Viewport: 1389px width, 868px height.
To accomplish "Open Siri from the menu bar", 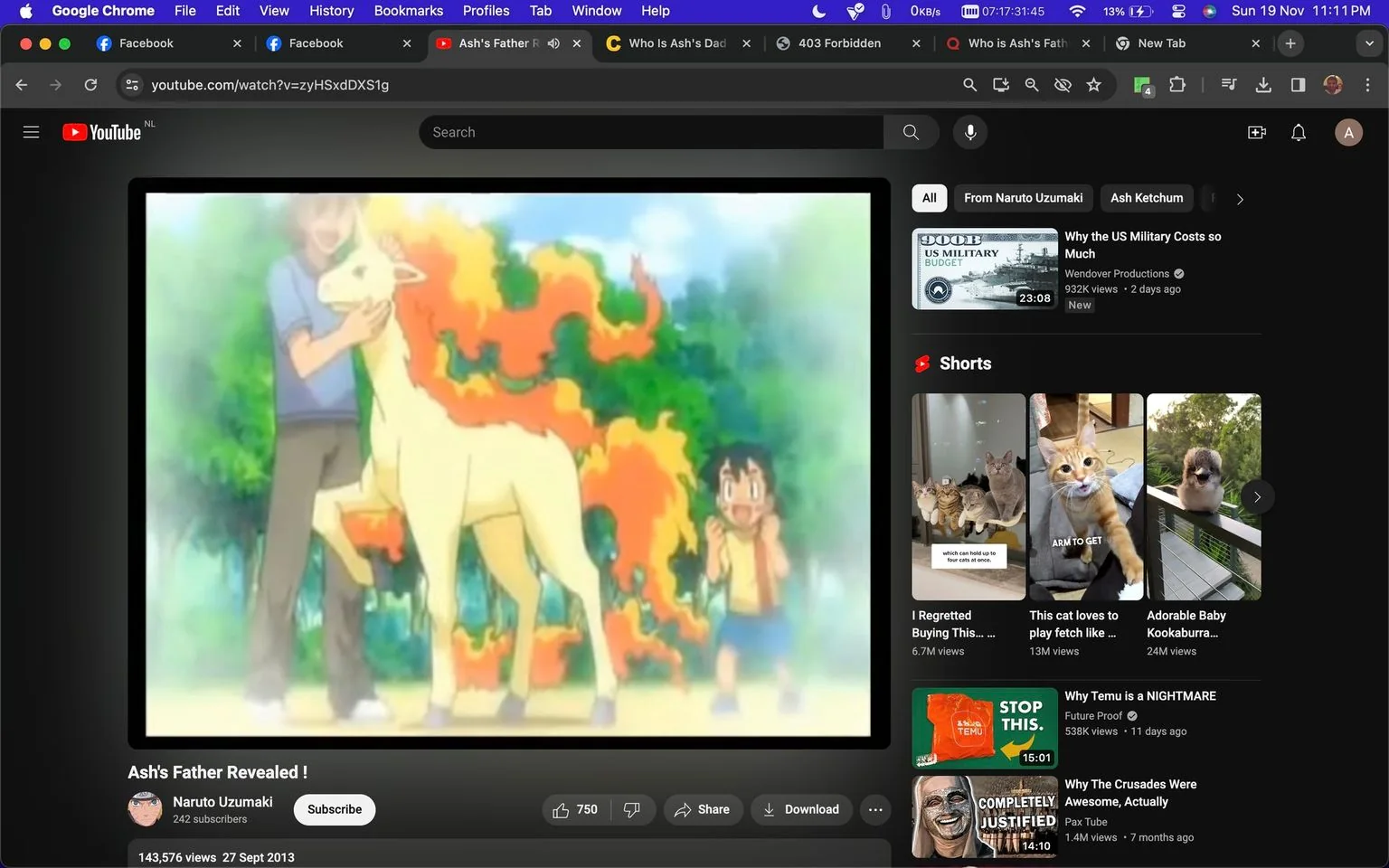I will point(1209,11).
